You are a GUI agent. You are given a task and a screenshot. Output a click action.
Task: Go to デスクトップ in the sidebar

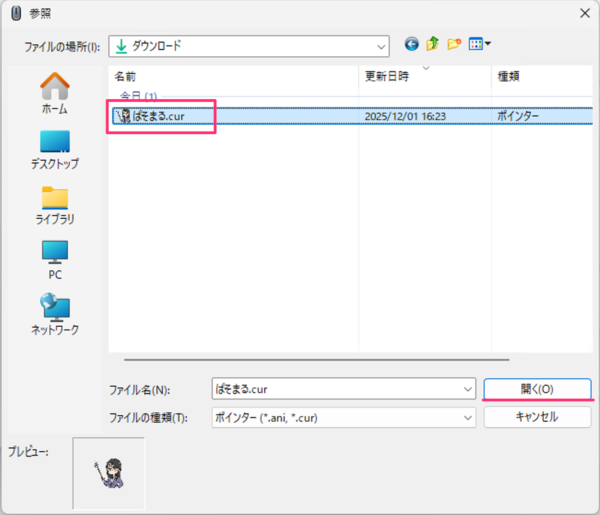(55, 147)
